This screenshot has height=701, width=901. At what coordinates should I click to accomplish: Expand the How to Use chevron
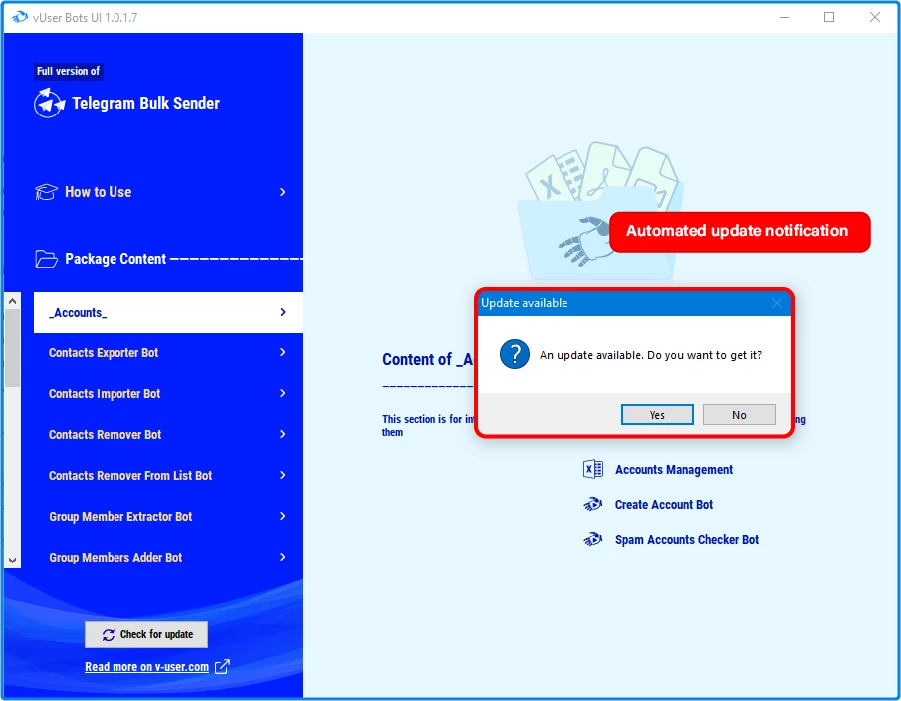(283, 192)
